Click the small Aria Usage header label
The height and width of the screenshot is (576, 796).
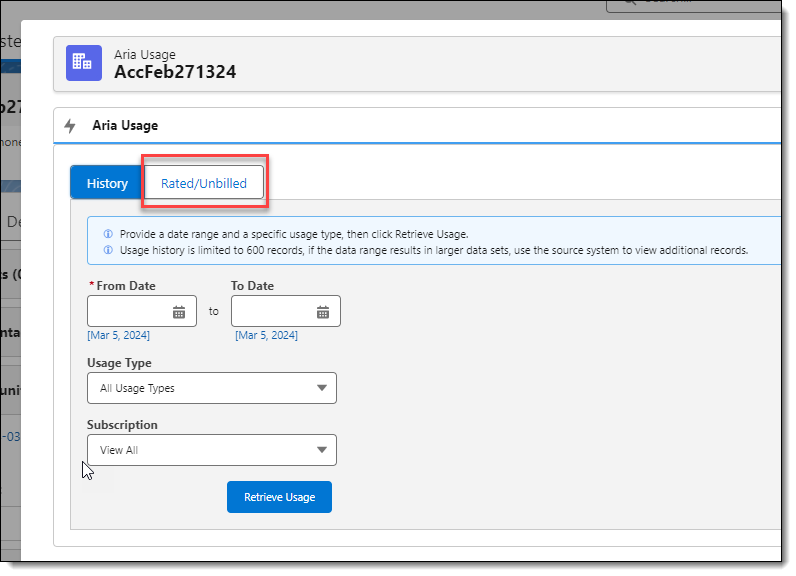point(145,54)
